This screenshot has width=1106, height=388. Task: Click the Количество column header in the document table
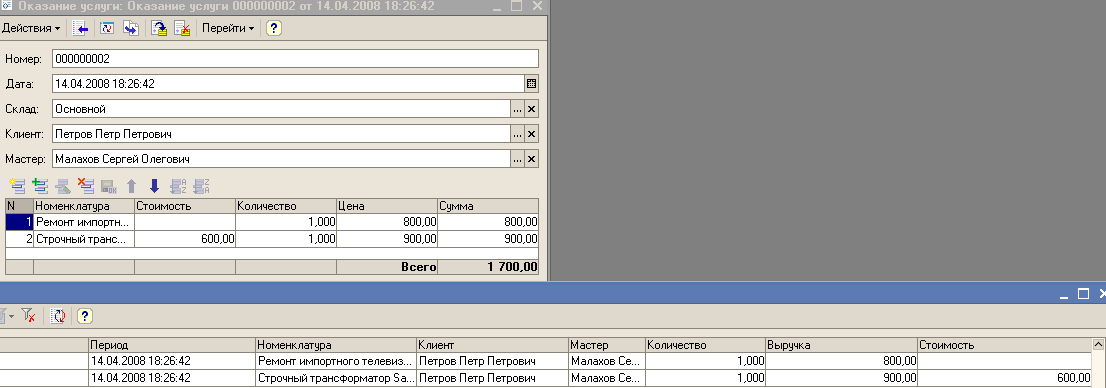coord(286,206)
